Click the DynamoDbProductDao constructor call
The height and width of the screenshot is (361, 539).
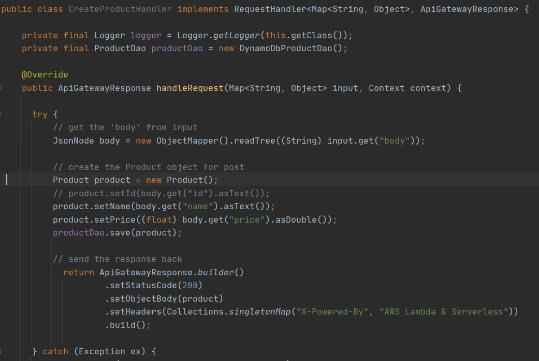tap(286, 48)
